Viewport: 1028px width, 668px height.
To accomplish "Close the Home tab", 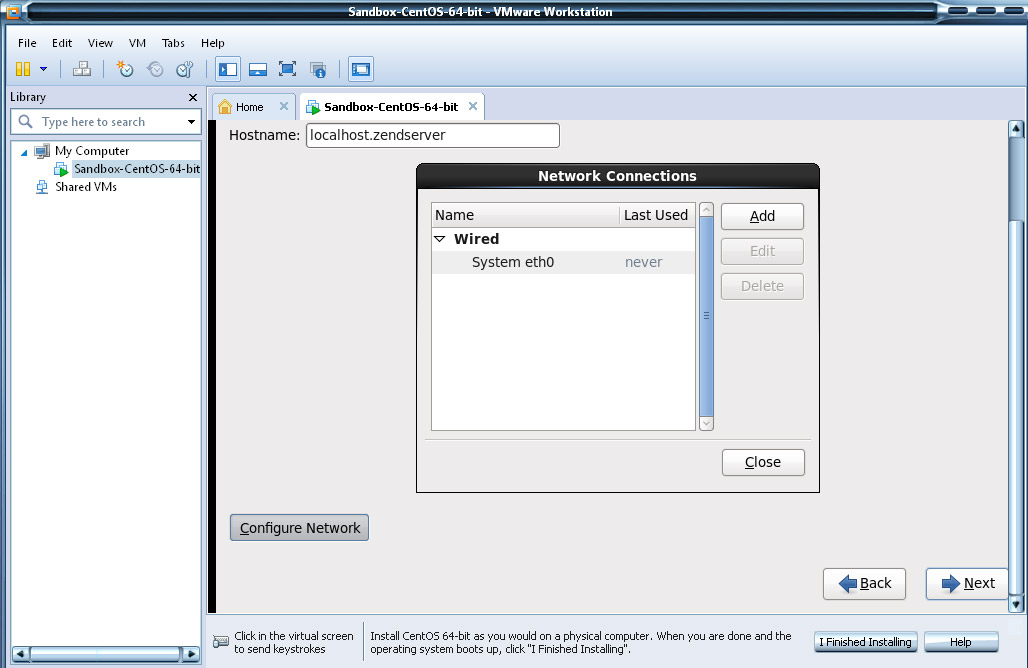I will pyautogui.click(x=284, y=106).
